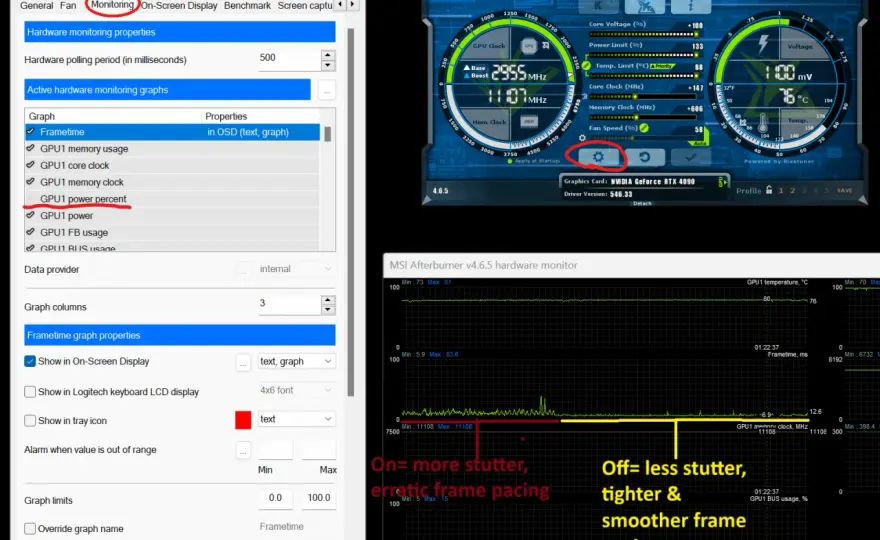Screen dimensions: 880x540
Task: Enable Show in tray icon
Action: point(30,420)
